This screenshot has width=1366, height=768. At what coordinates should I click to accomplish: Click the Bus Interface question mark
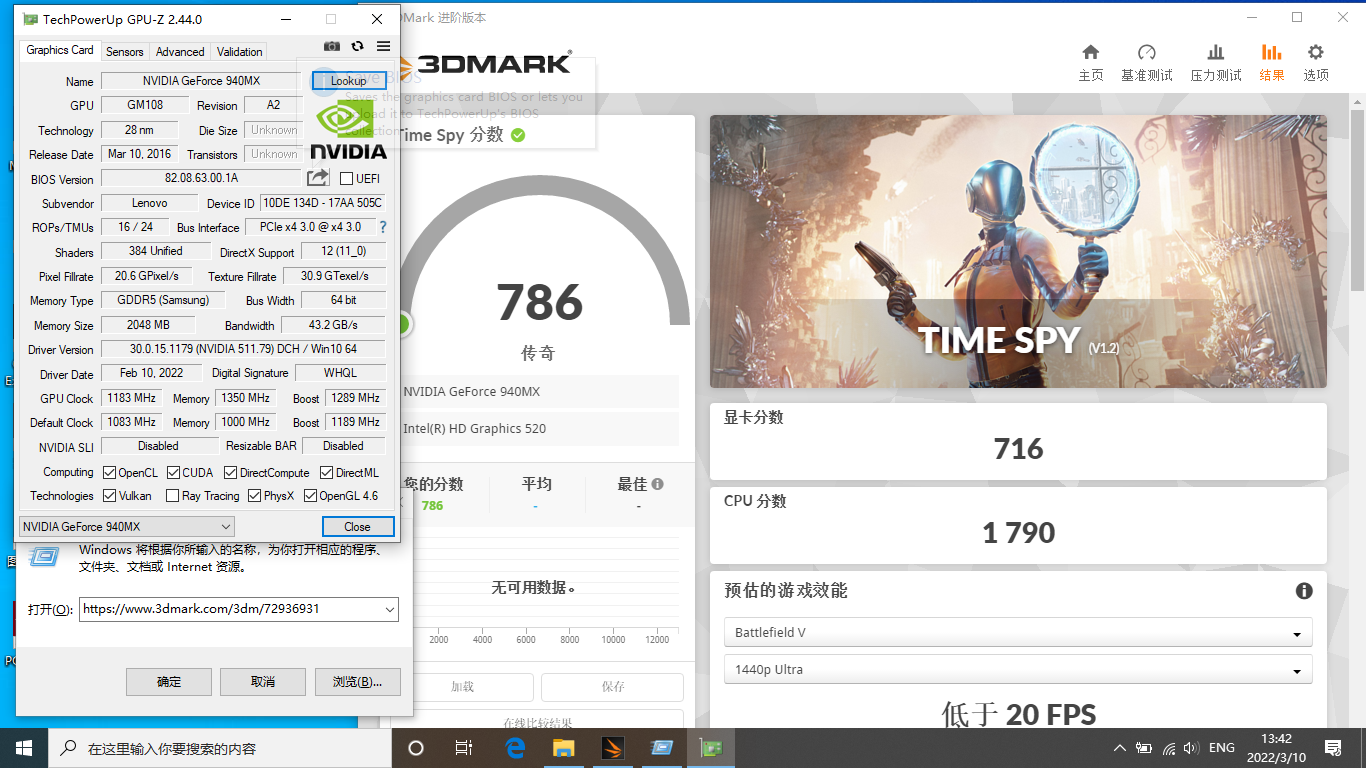(383, 227)
